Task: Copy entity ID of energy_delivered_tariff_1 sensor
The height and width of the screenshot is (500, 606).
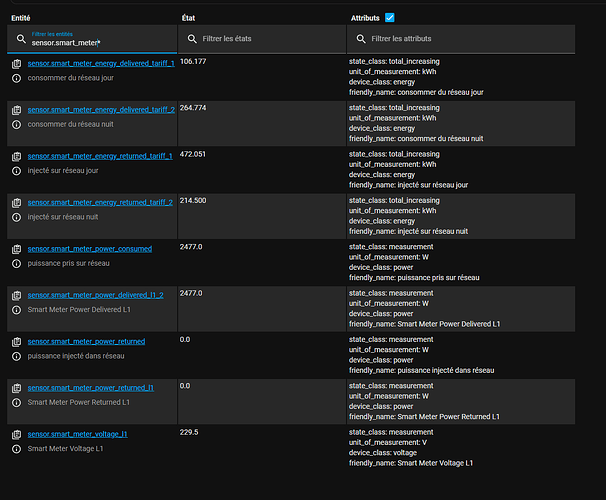Action: (16, 63)
